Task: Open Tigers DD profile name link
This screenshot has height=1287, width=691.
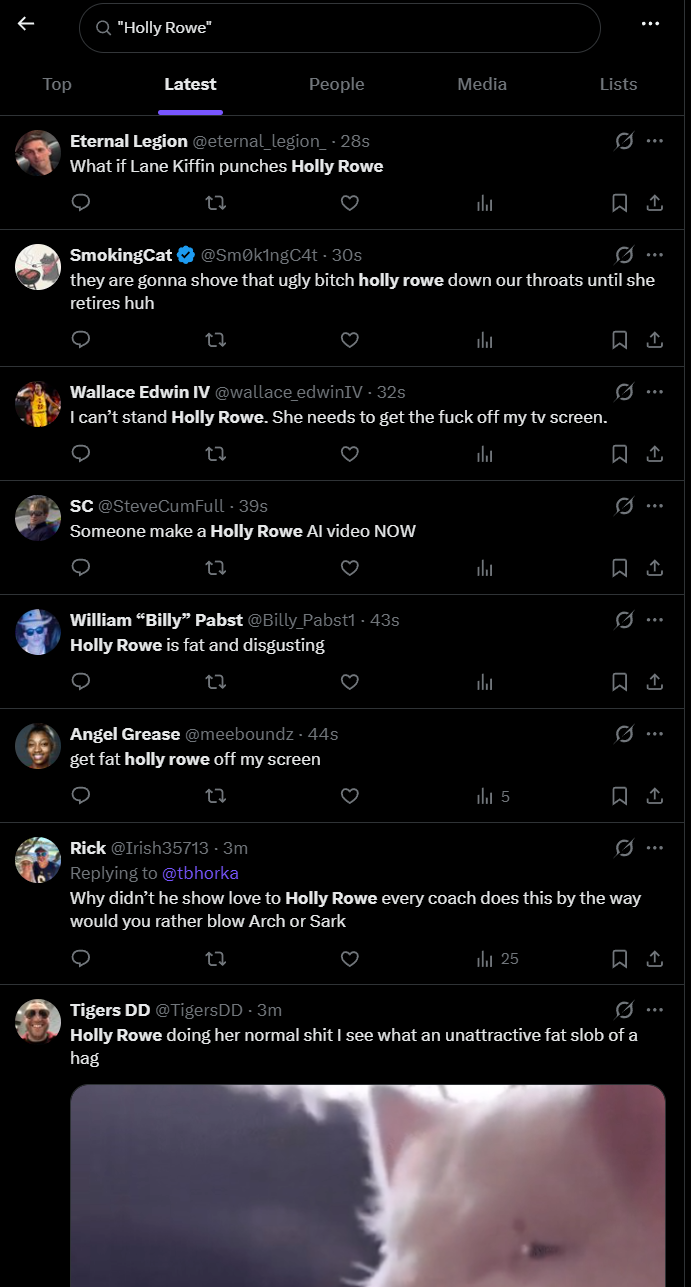Action: click(110, 1009)
